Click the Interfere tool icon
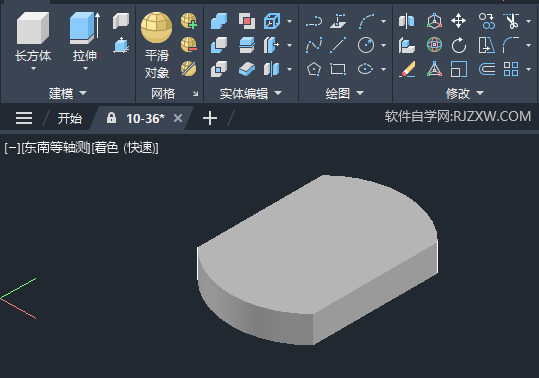This screenshot has height=378, width=539. [x=247, y=21]
